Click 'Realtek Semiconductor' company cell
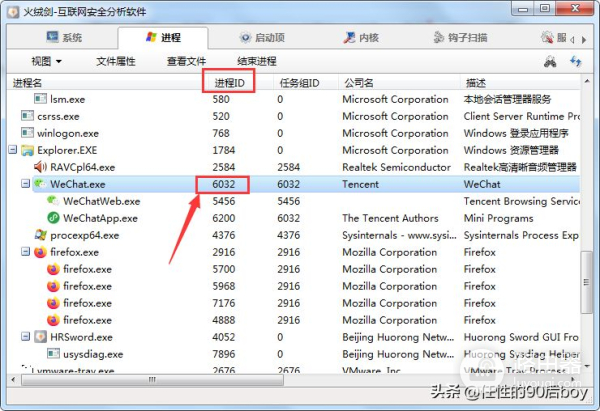Screen dimensions: 600x411 [x=396, y=167]
